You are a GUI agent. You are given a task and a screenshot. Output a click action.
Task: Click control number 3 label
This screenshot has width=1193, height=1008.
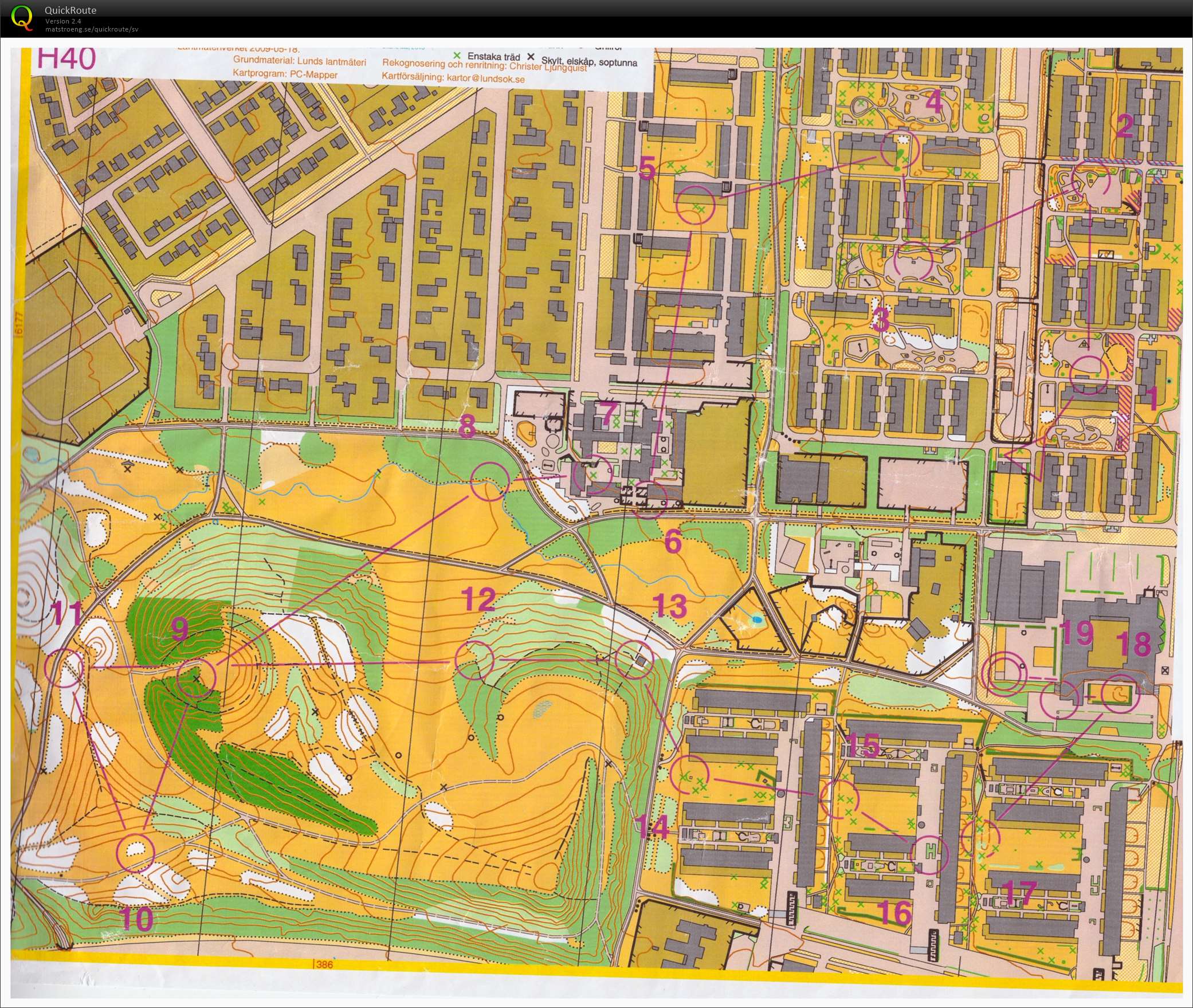click(x=881, y=320)
